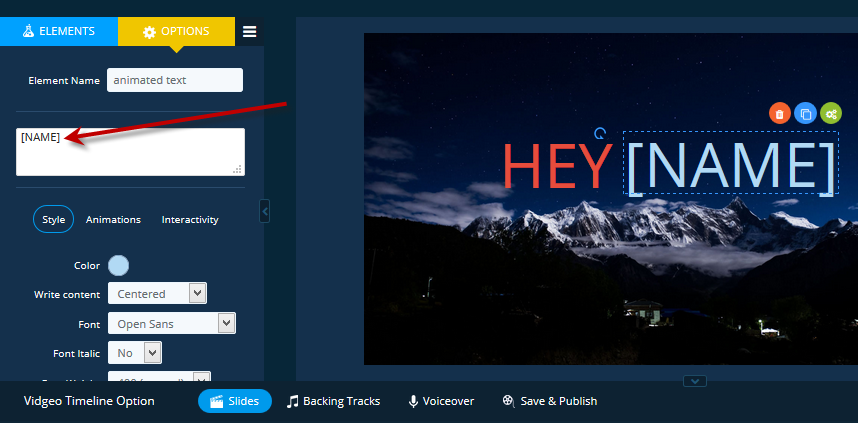The image size is (858, 423).
Task: Click the Save & Publish film reel icon
Action: tap(508, 401)
